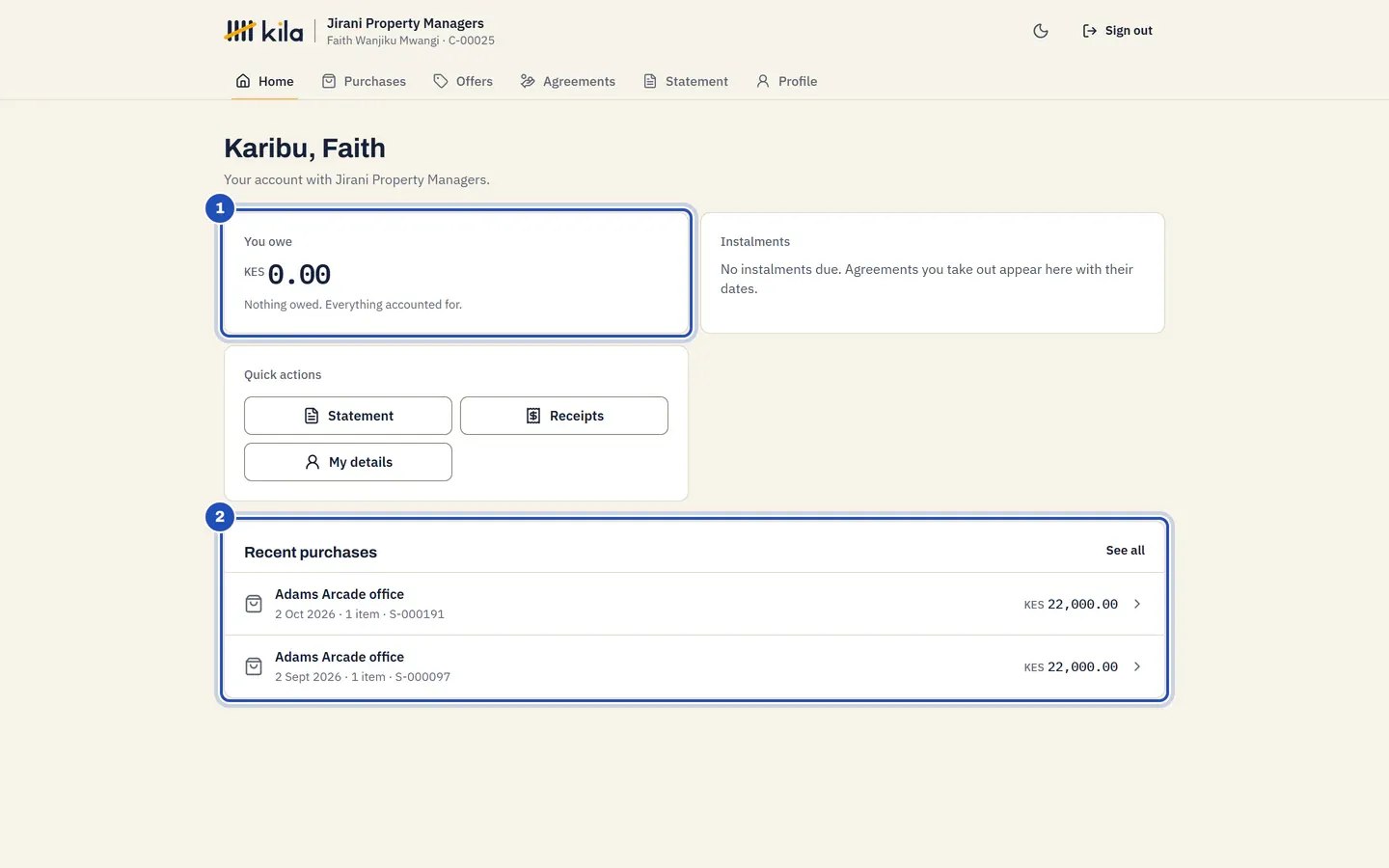Open Receipts from quick actions
The width and height of the screenshot is (1389, 868).
point(564,416)
